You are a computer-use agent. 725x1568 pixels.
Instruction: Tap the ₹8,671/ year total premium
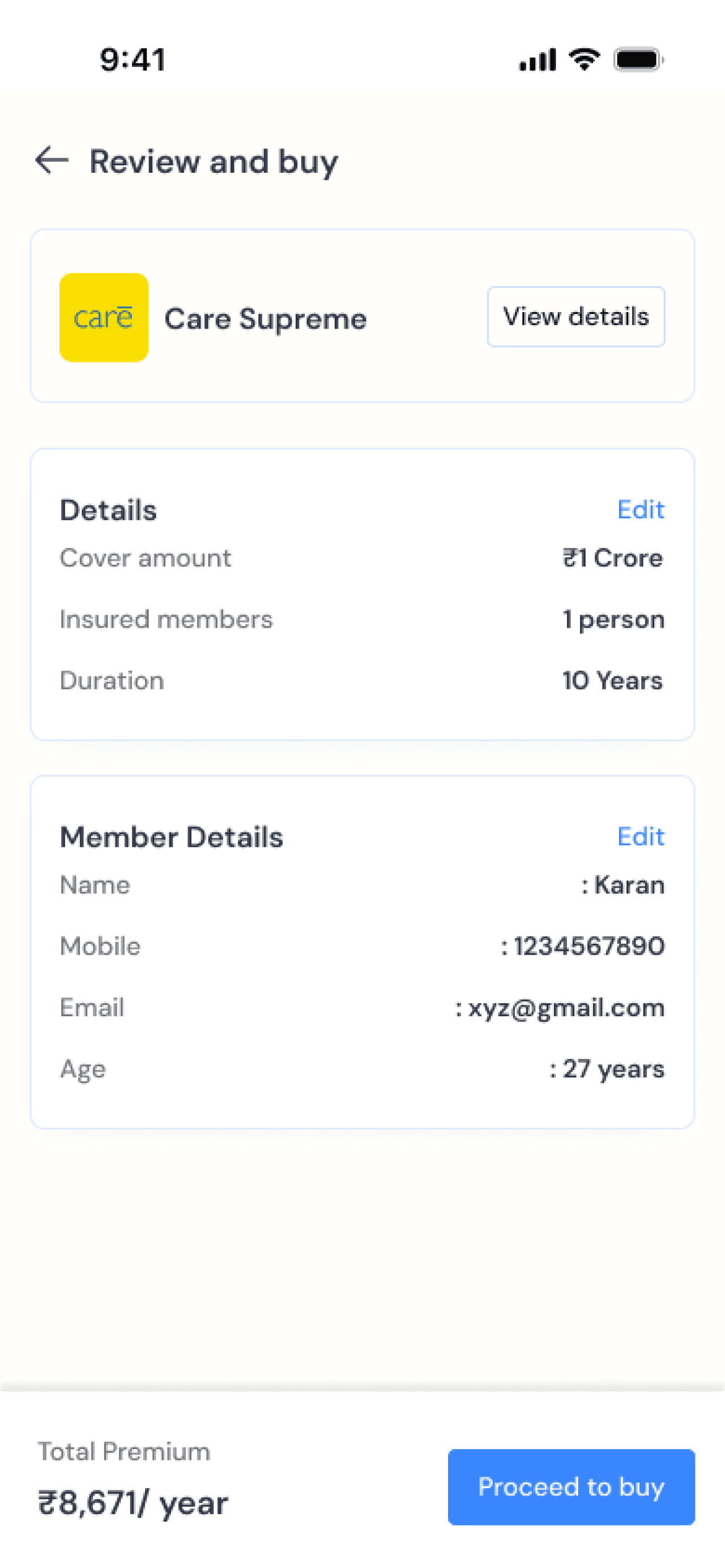pyautogui.click(x=133, y=1502)
